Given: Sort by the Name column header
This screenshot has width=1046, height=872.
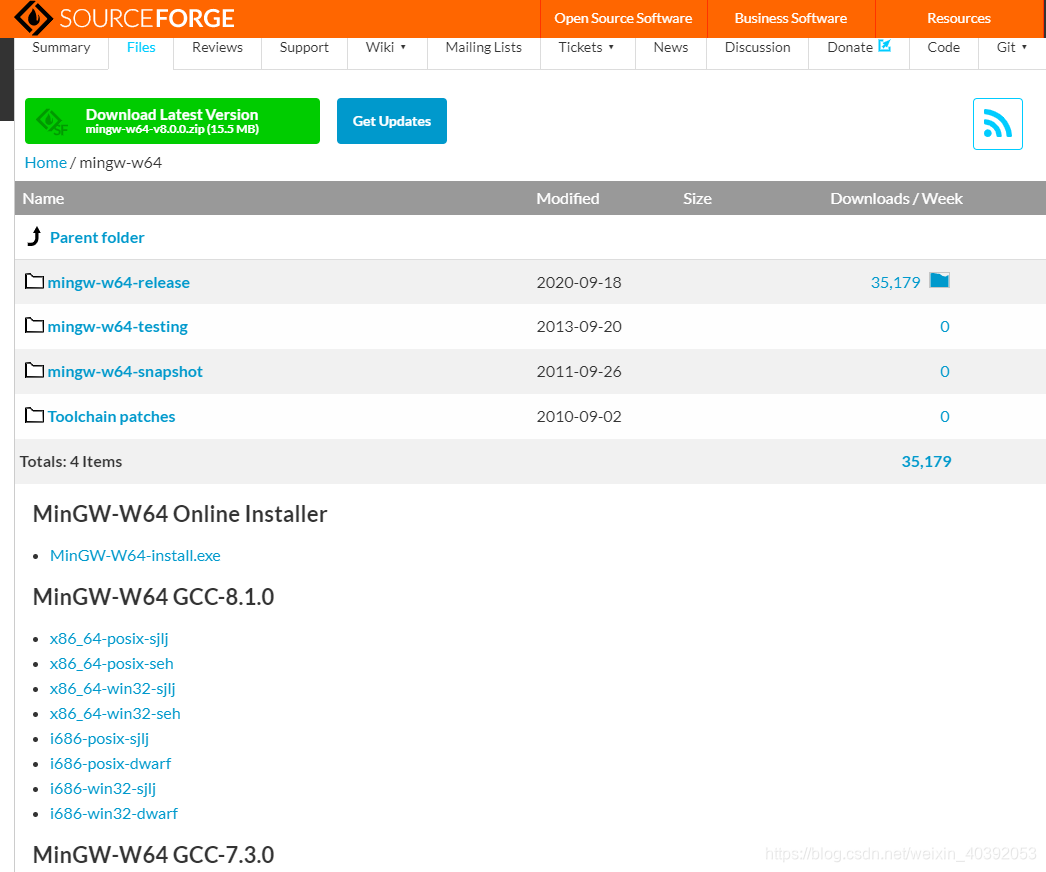Looking at the screenshot, I should coord(43,199).
